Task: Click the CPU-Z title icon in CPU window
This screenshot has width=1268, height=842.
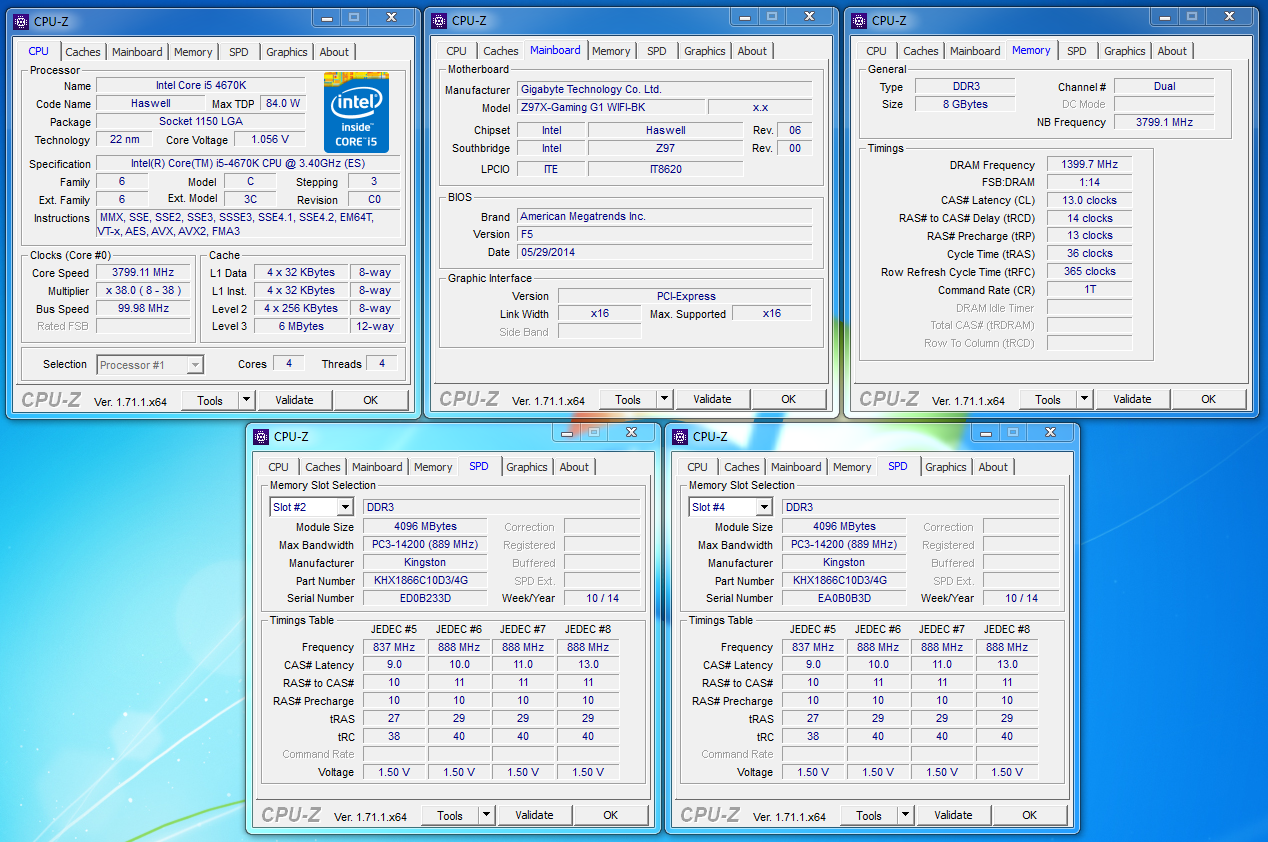Action: click(22, 20)
